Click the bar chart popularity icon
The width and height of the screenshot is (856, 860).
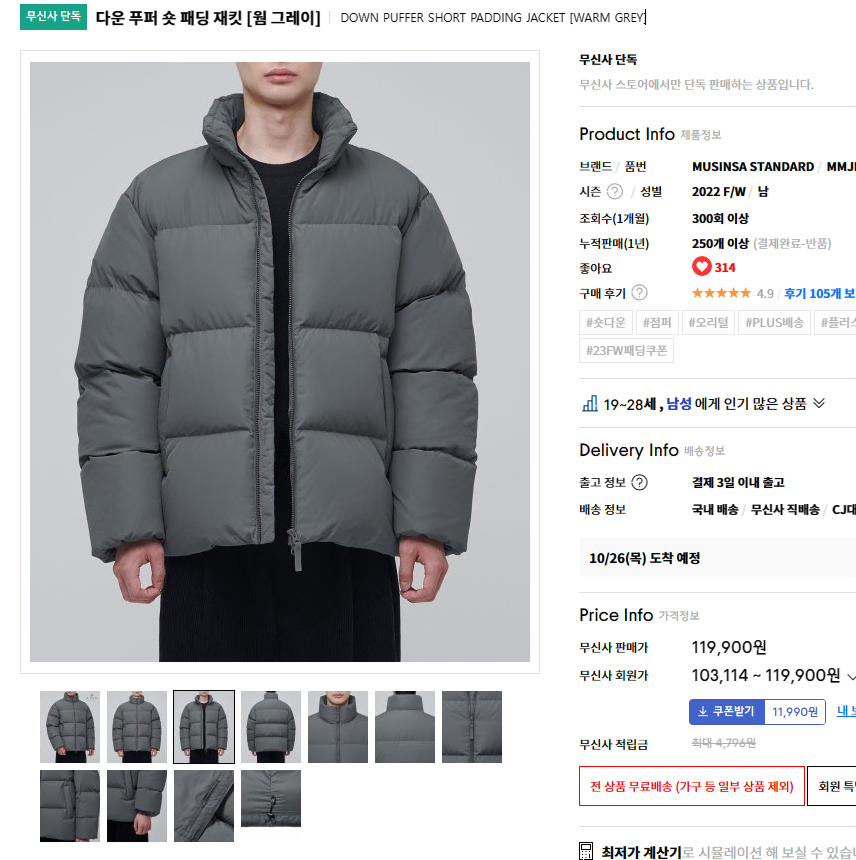[589, 404]
